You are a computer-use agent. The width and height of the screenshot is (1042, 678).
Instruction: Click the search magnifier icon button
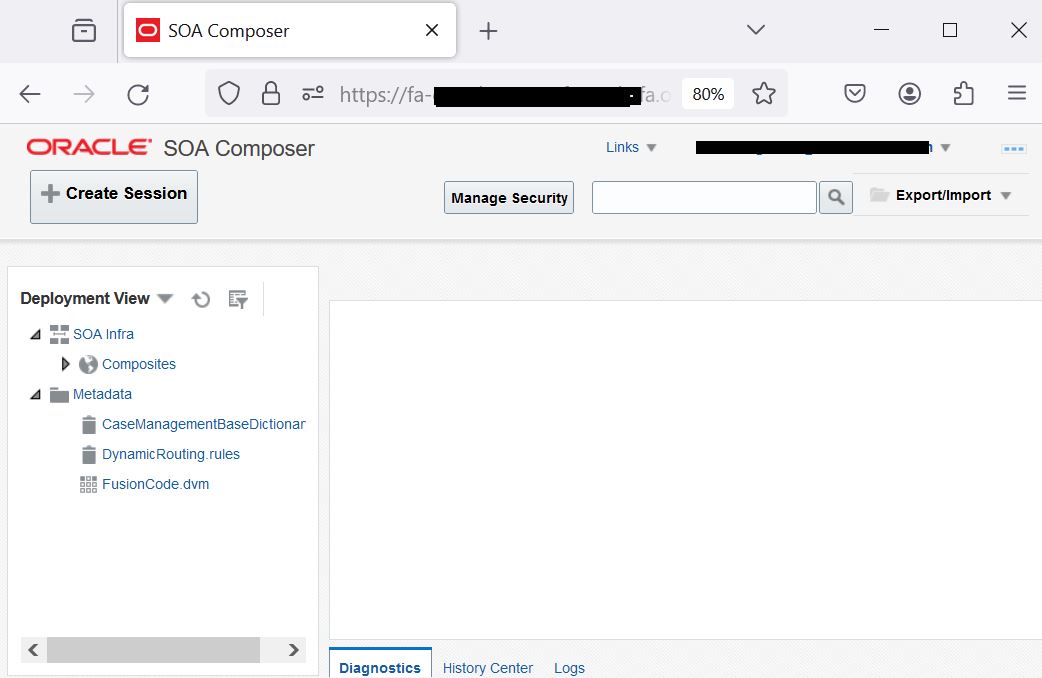pyautogui.click(x=836, y=197)
